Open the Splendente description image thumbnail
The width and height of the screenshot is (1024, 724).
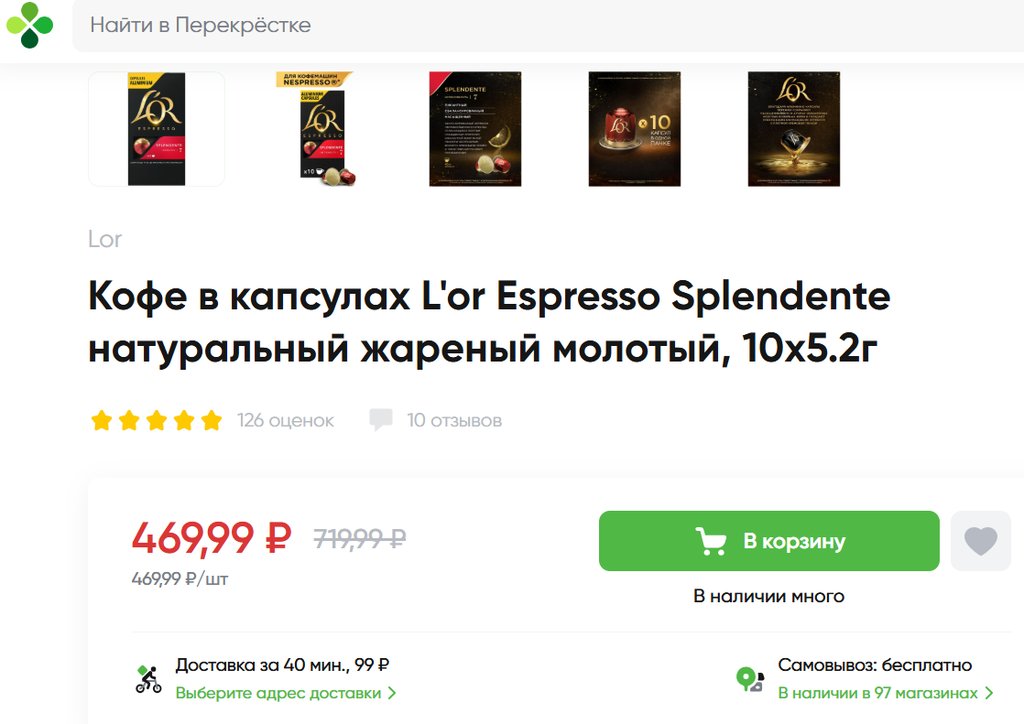click(475, 129)
